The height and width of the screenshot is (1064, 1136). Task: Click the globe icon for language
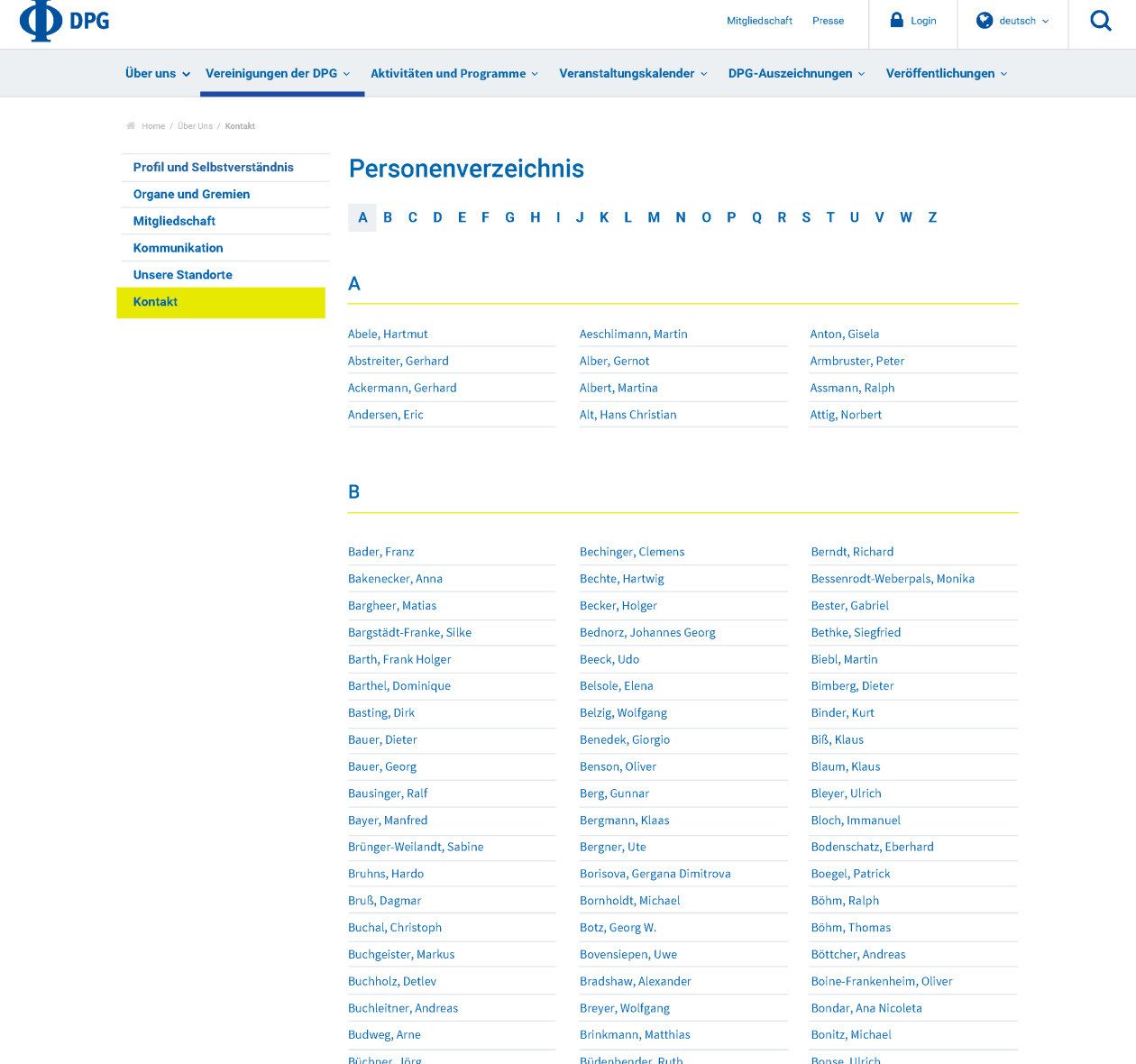985,21
